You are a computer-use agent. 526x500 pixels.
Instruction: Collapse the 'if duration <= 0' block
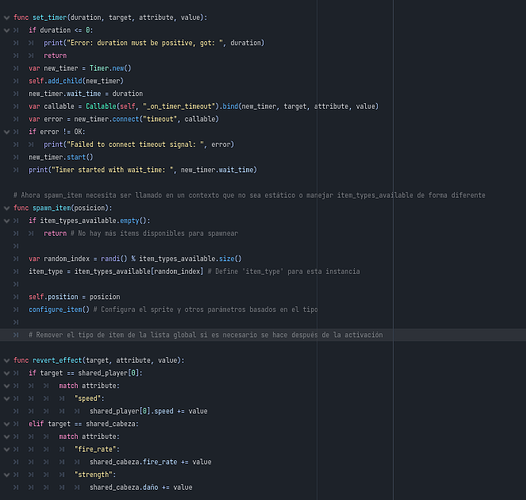tap(6, 31)
